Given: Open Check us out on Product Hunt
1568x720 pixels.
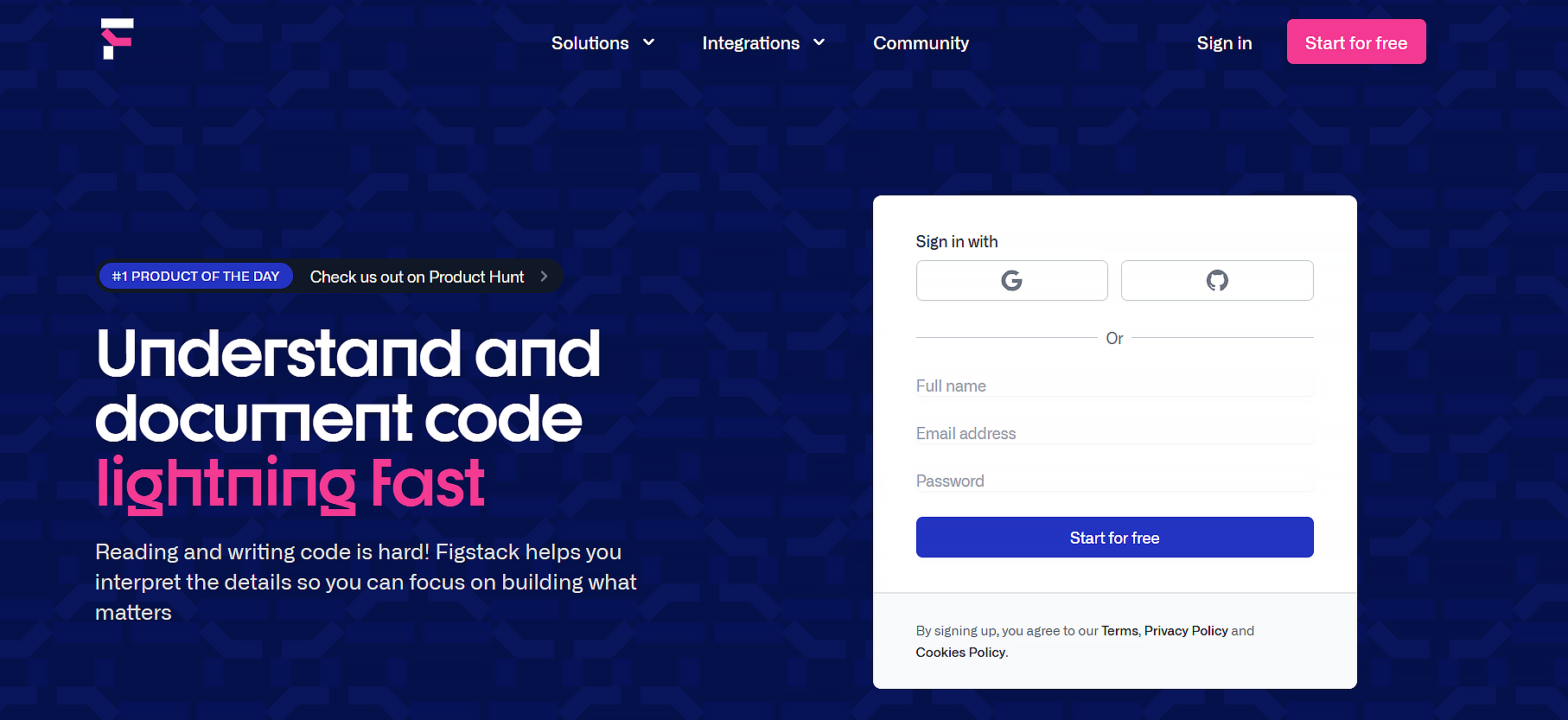Looking at the screenshot, I should [417, 277].
